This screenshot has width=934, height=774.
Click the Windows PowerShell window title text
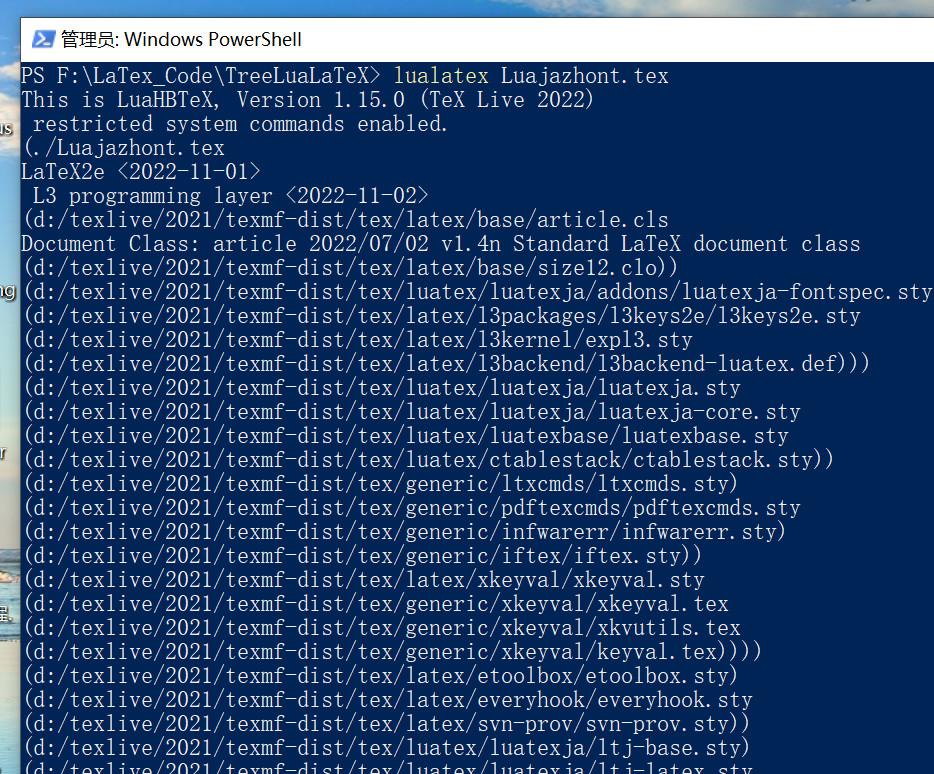181,40
